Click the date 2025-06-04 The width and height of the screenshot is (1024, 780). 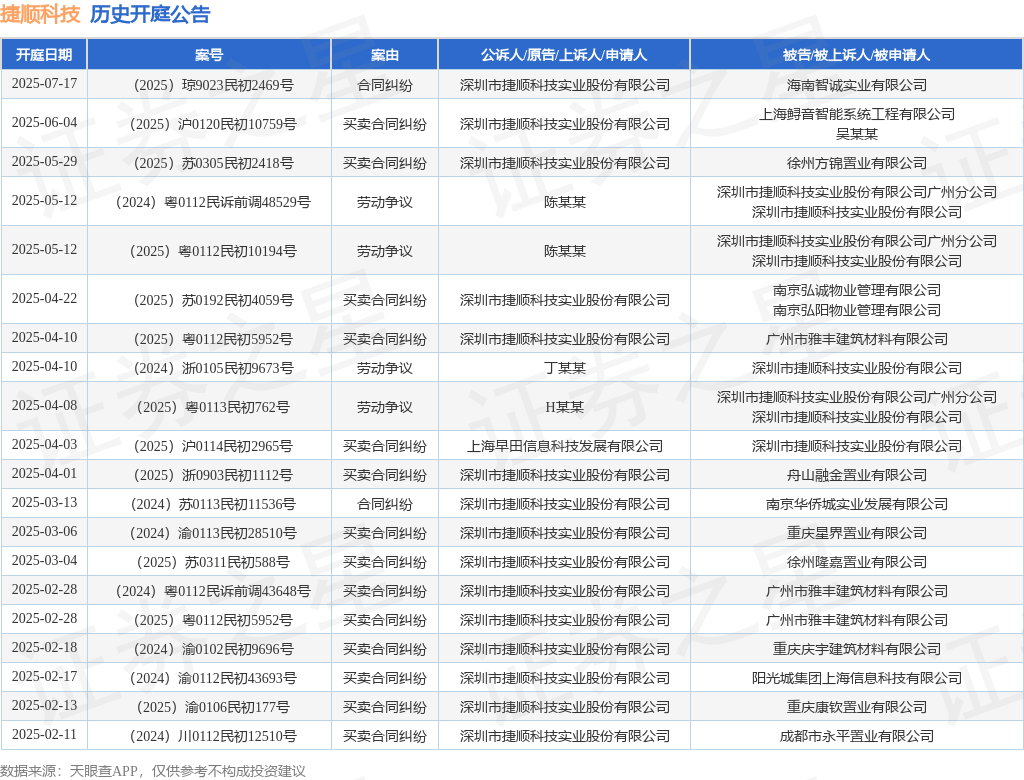coord(44,123)
